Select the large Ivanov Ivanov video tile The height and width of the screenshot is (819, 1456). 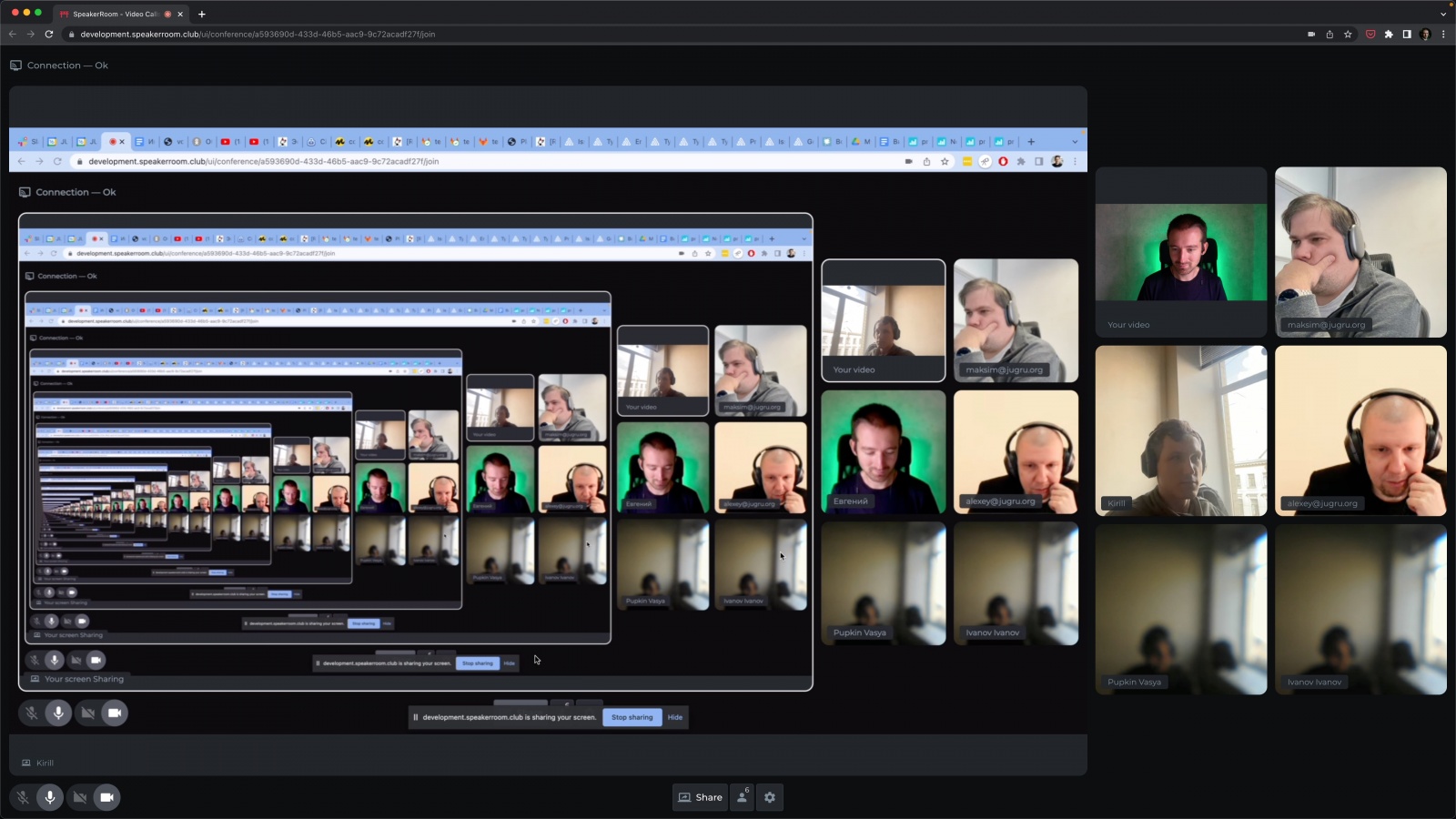click(1360, 609)
